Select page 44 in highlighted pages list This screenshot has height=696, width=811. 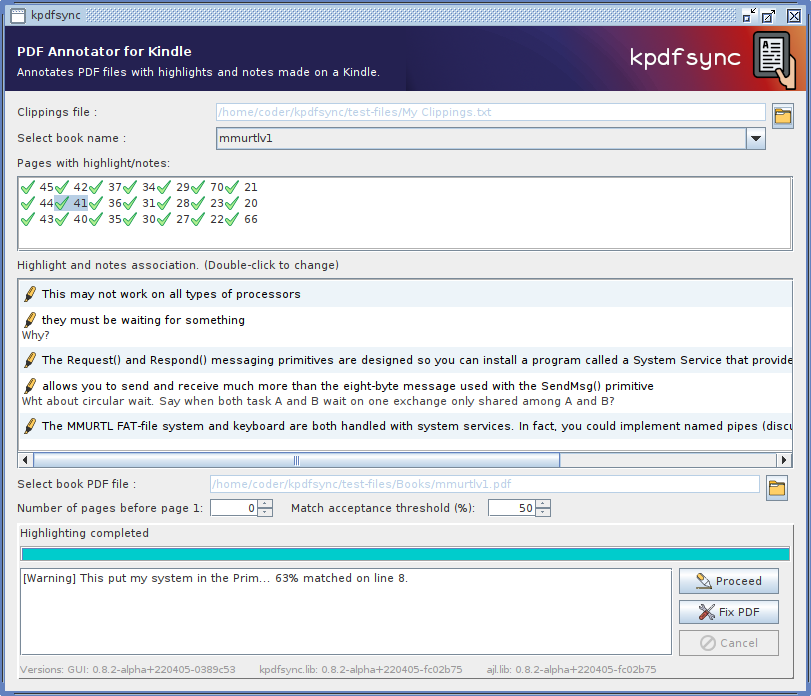click(x=37, y=203)
